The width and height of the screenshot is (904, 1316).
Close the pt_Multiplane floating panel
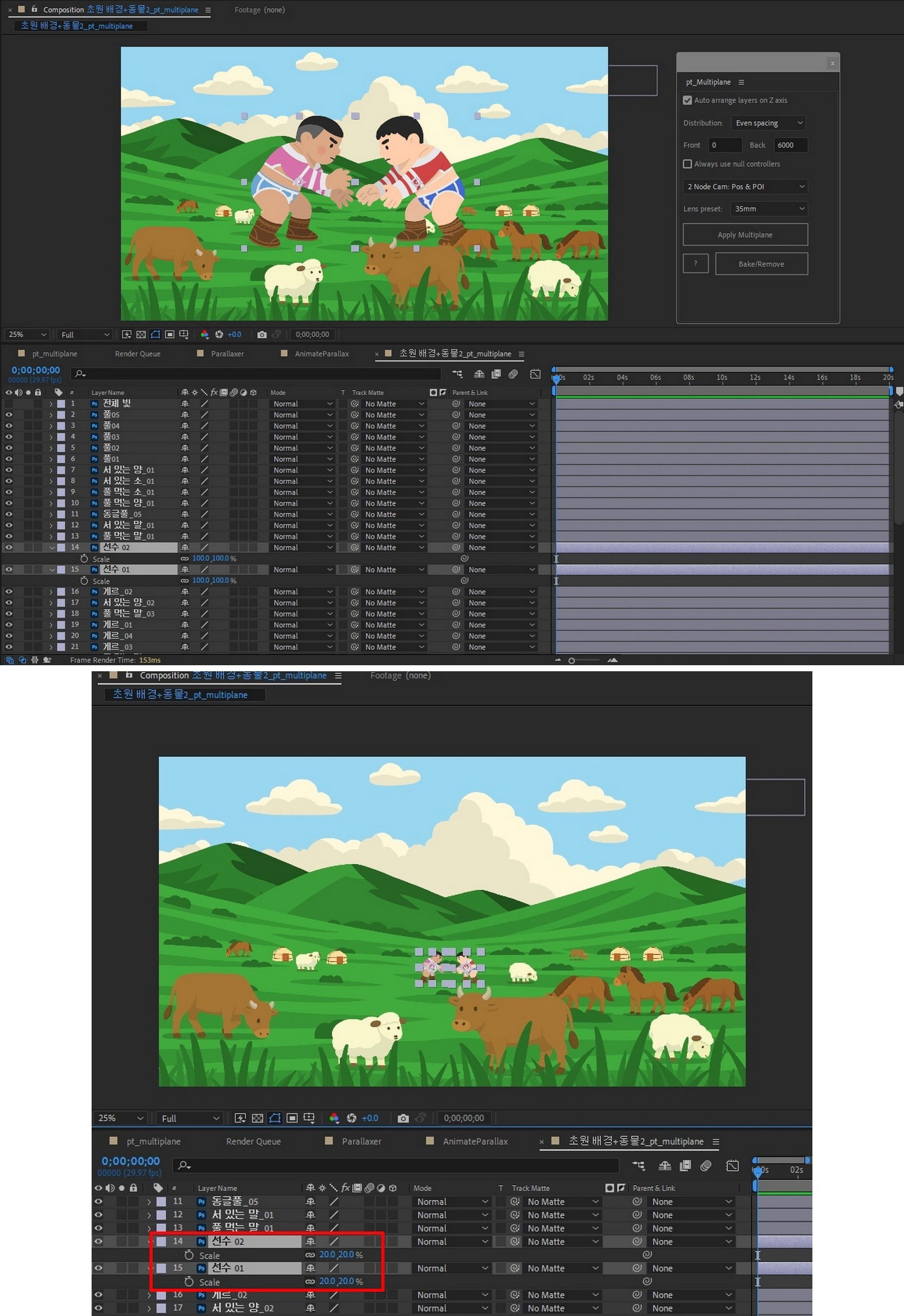coord(832,63)
